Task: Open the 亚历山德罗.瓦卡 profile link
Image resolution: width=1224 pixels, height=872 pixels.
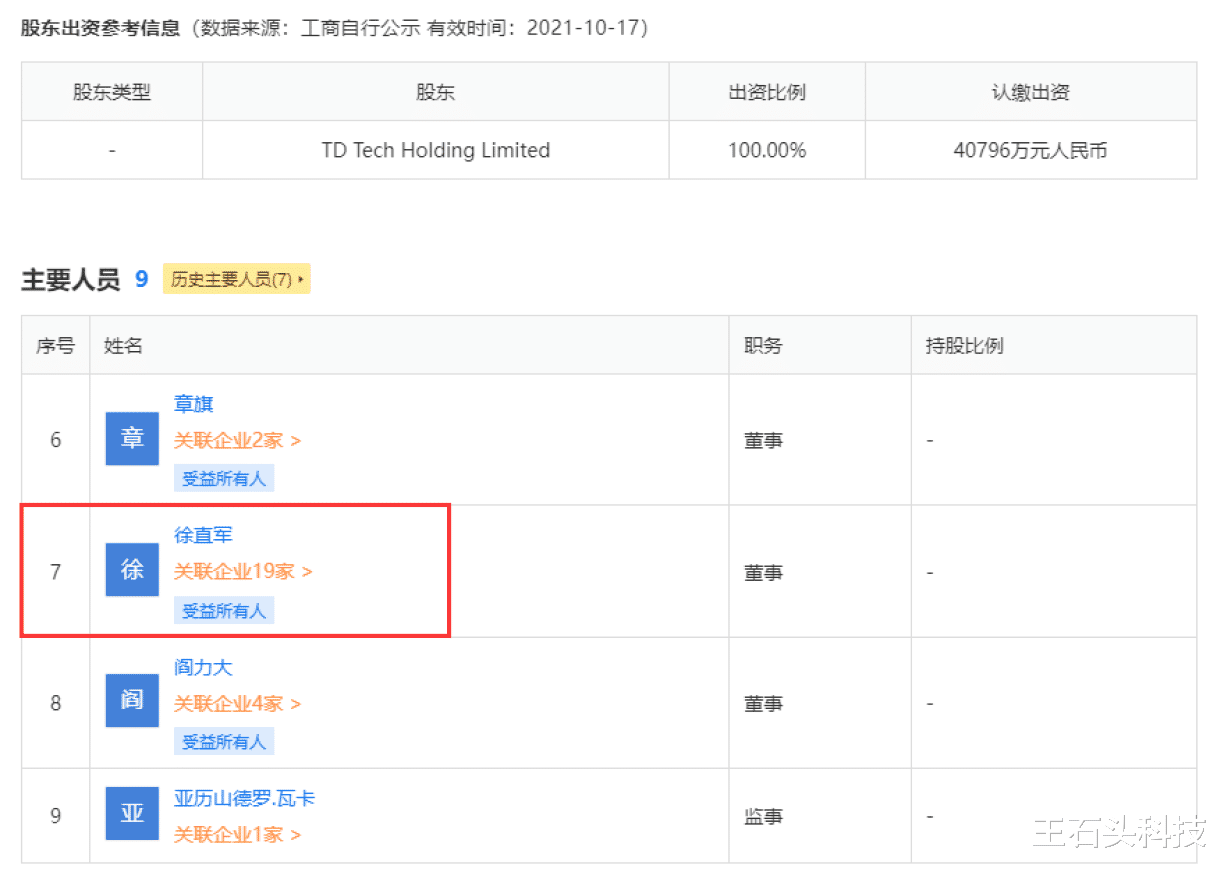Action: pyautogui.click(x=243, y=798)
